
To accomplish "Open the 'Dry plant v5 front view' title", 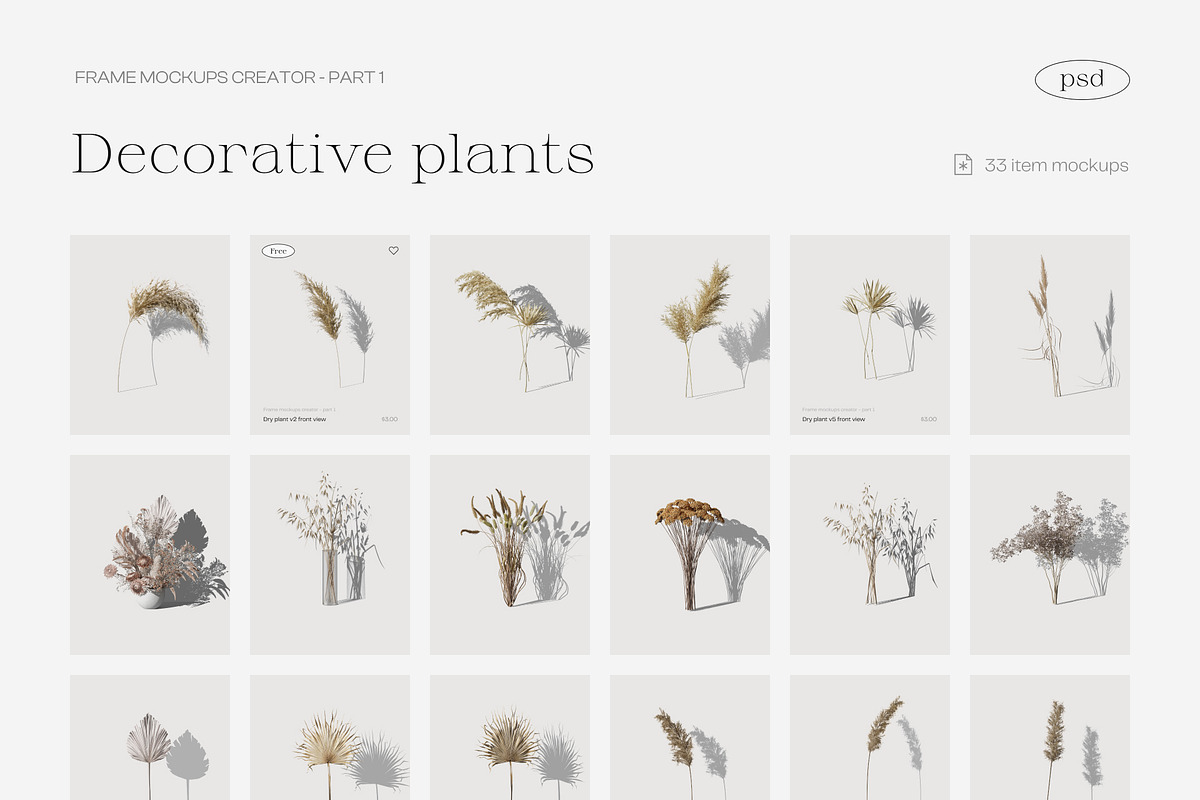I will click(834, 419).
